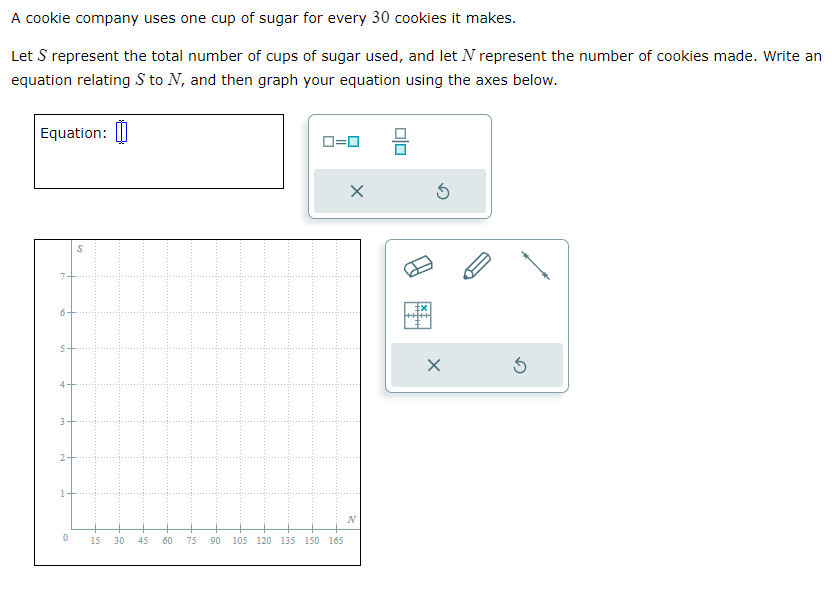Click the 90 tick mark on the N-axis

(x=214, y=537)
